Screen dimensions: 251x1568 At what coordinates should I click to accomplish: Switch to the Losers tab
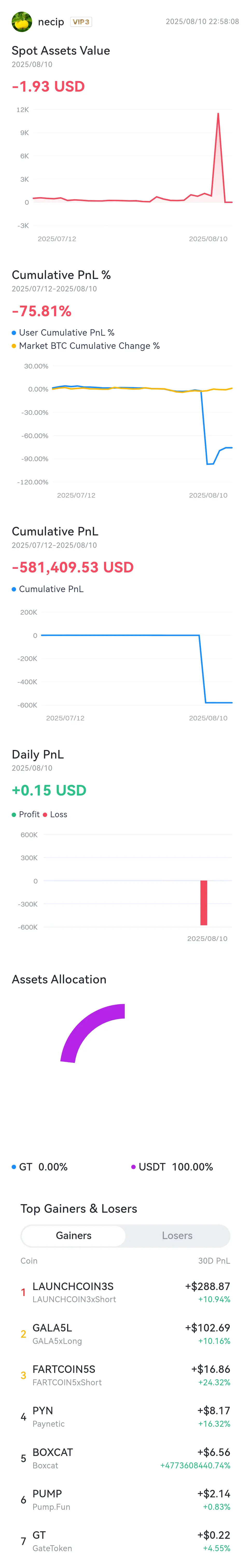[x=177, y=1236]
